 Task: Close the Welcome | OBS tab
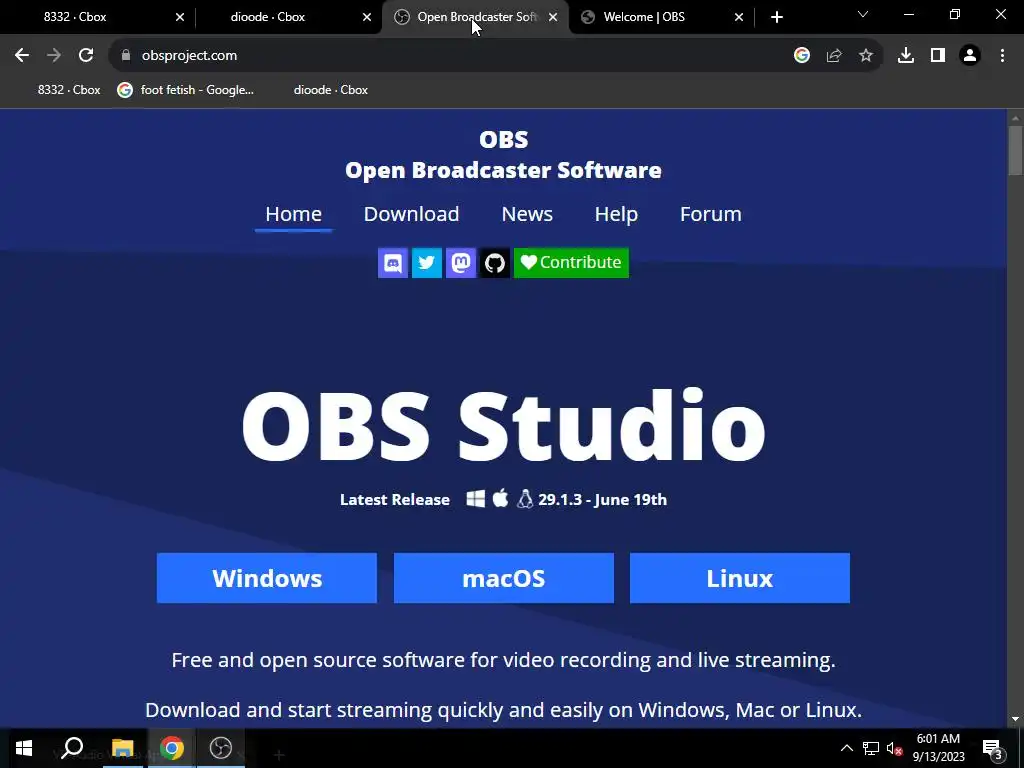[x=739, y=17]
